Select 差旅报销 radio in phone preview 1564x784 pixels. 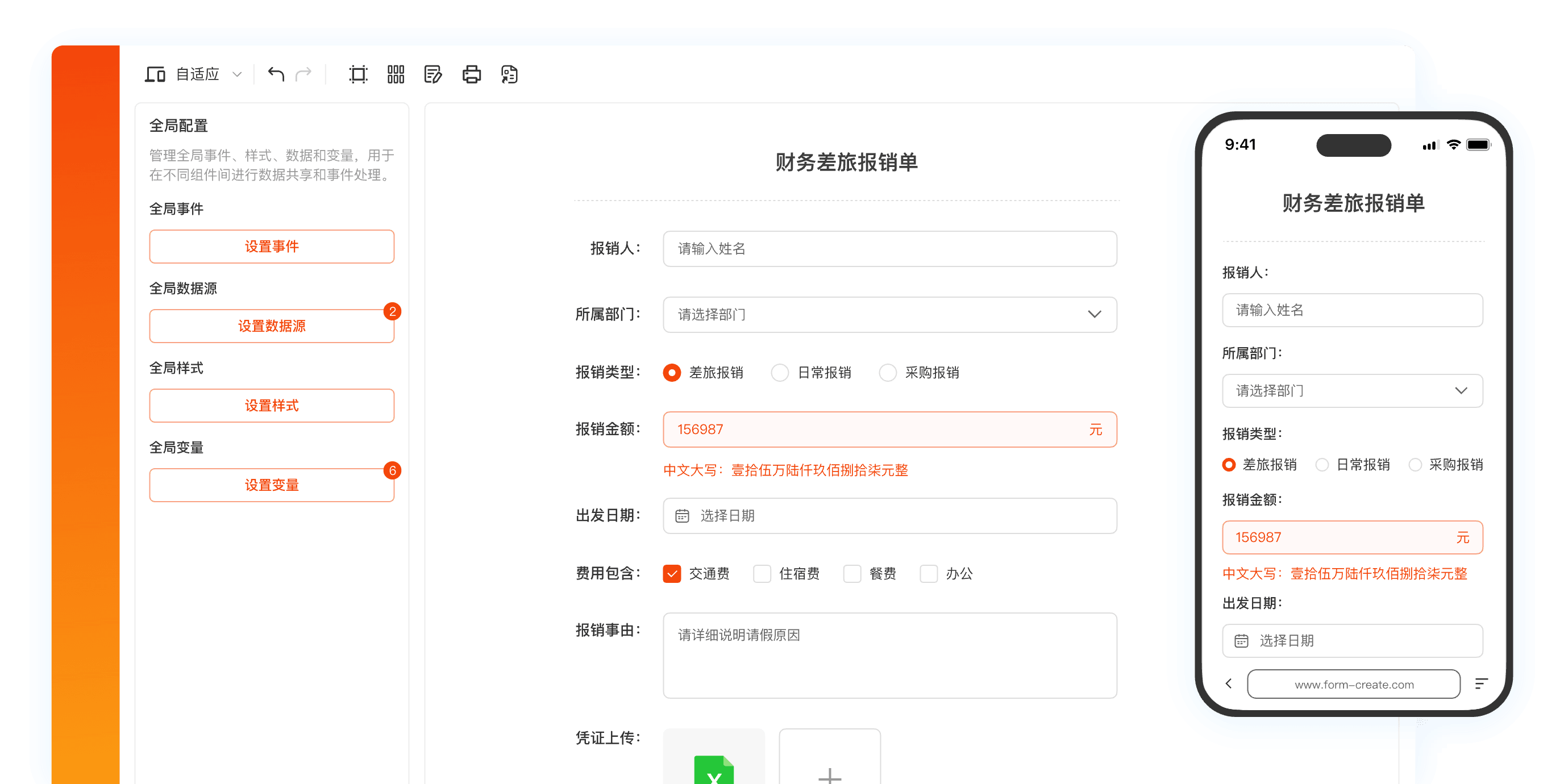pyautogui.click(x=1229, y=465)
